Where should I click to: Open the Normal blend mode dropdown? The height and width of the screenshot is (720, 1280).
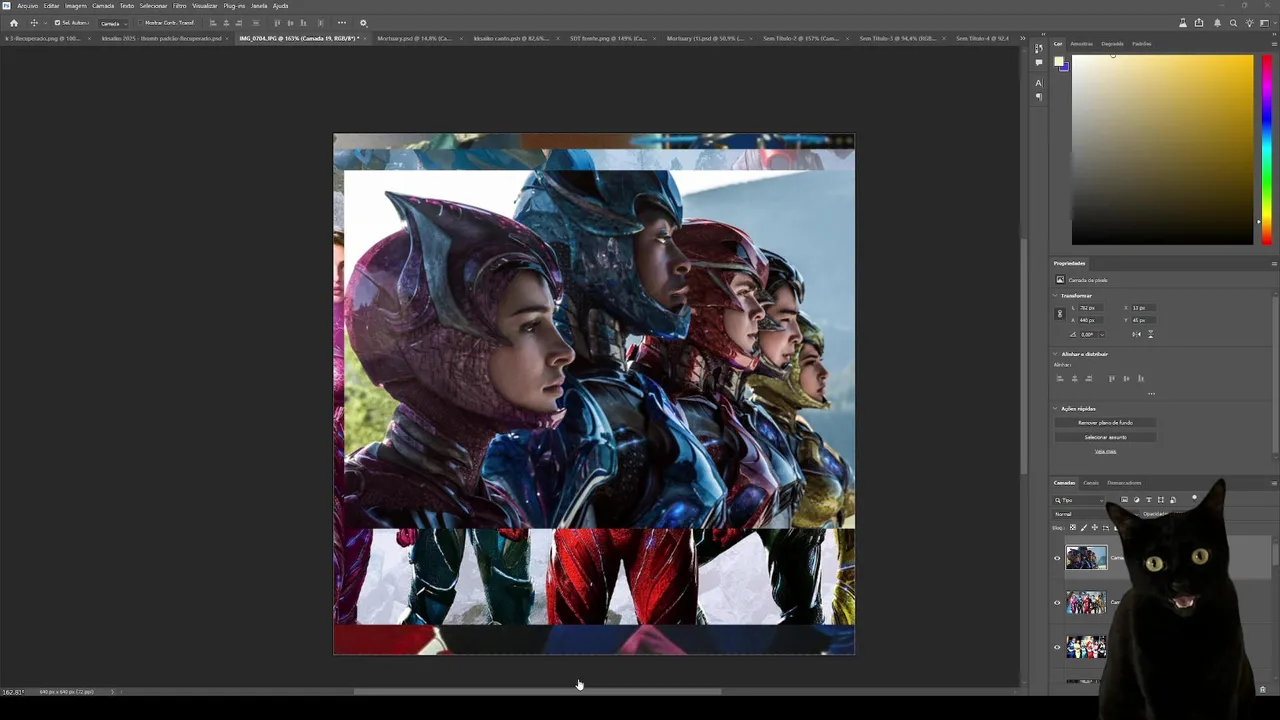tap(1094, 514)
